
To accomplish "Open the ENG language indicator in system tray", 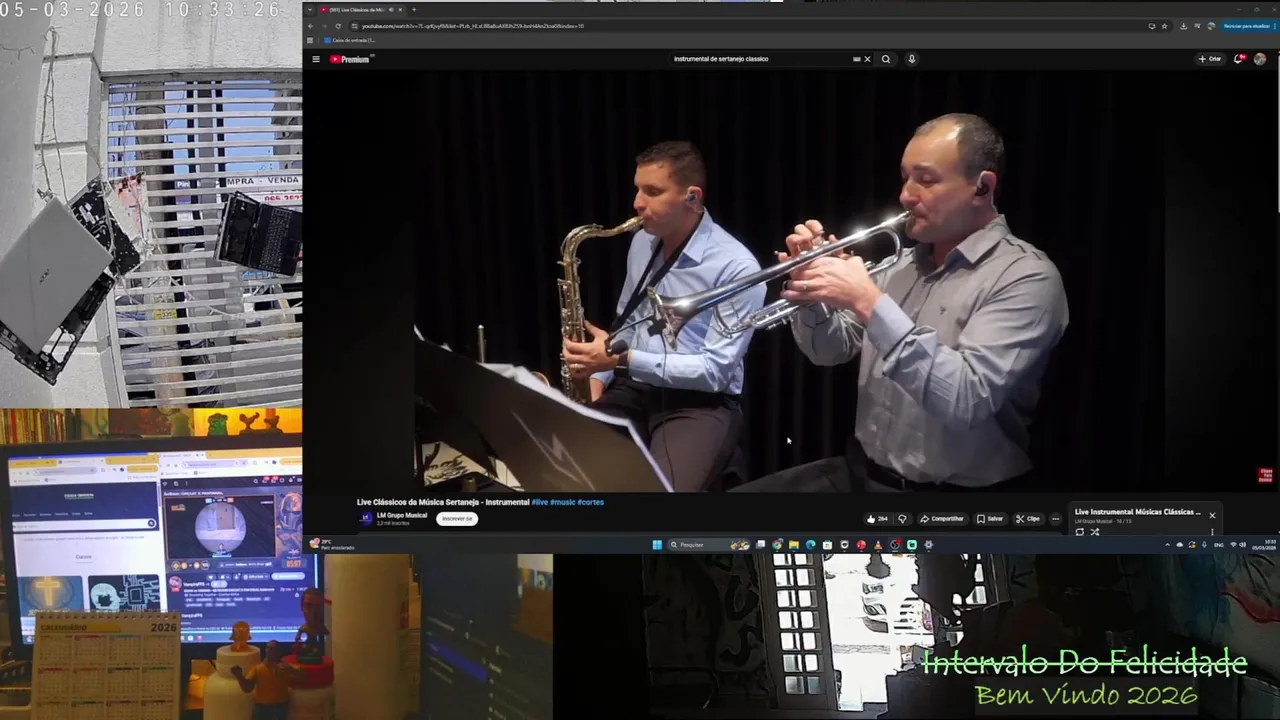I will tap(1219, 545).
